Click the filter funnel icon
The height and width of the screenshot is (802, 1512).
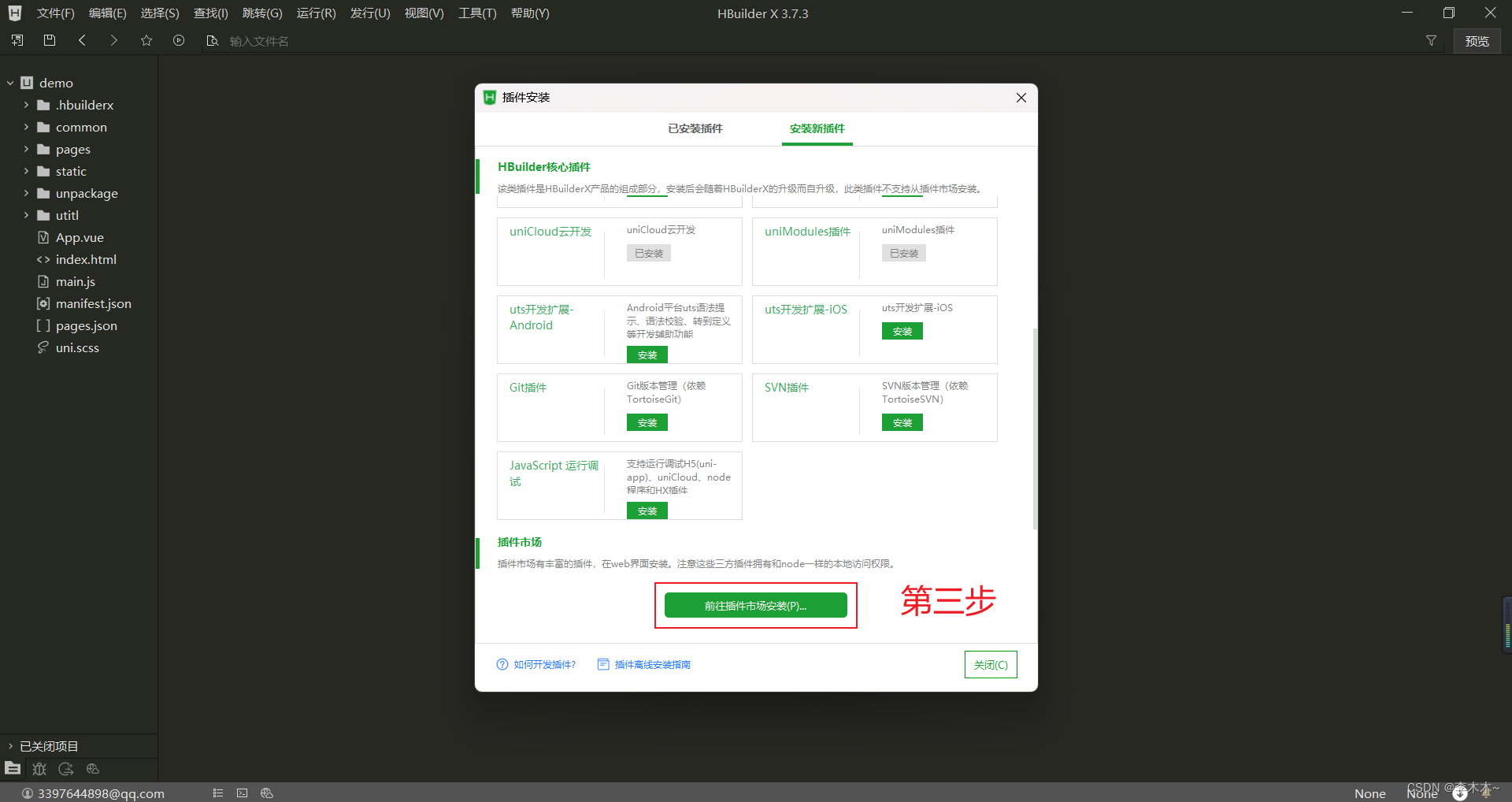click(x=1431, y=41)
